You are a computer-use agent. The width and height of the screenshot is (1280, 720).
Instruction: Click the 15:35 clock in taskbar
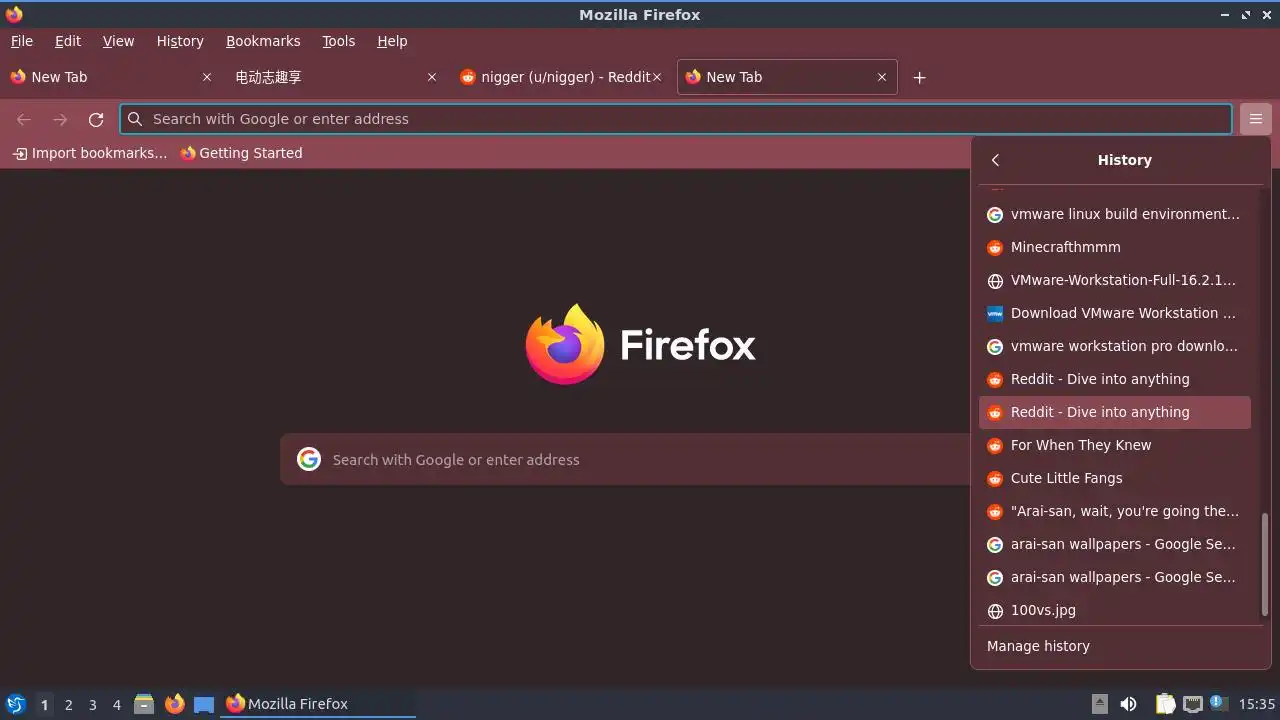(x=1257, y=704)
